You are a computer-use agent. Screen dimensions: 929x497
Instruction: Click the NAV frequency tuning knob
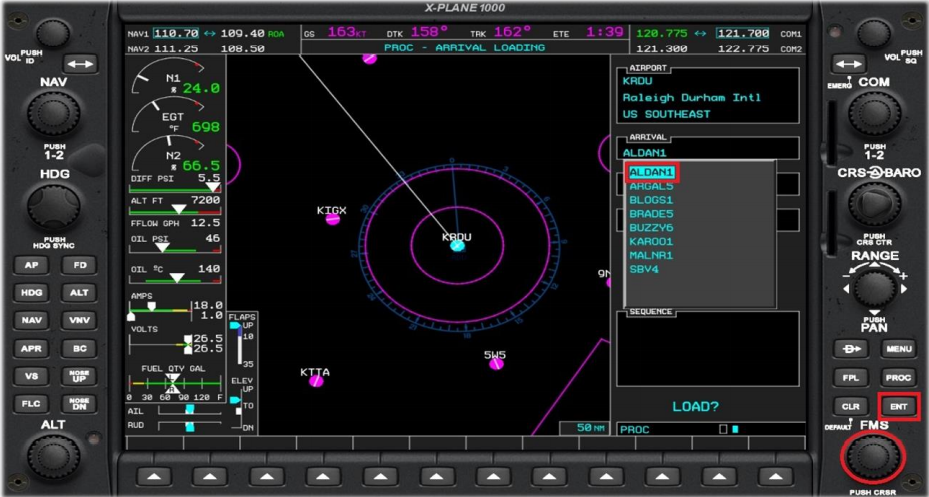coord(53,116)
